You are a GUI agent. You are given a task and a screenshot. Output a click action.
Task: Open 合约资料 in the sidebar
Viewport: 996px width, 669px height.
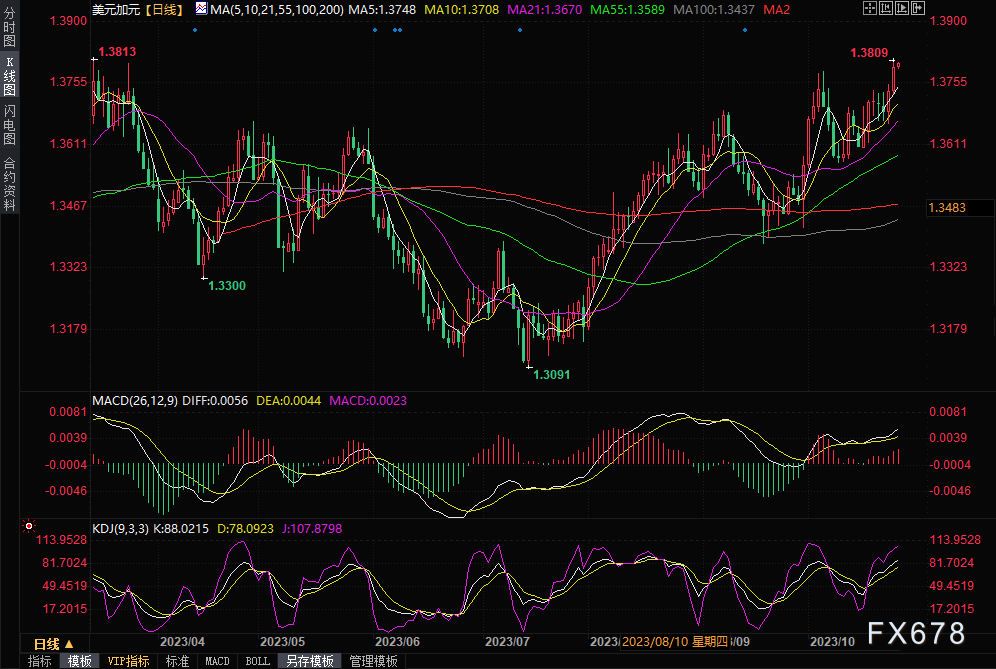click(x=10, y=184)
